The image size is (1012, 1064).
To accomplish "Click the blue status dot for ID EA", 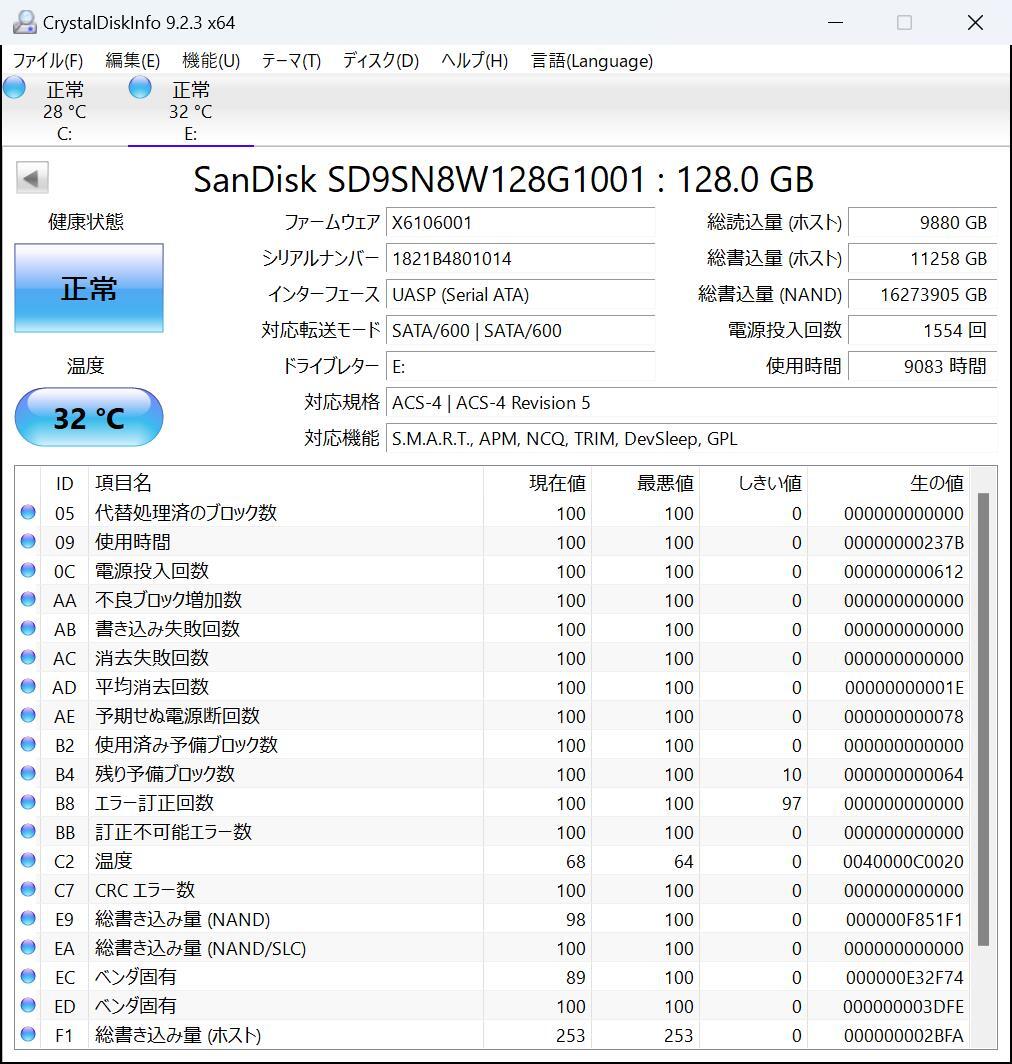I will 28,947.
